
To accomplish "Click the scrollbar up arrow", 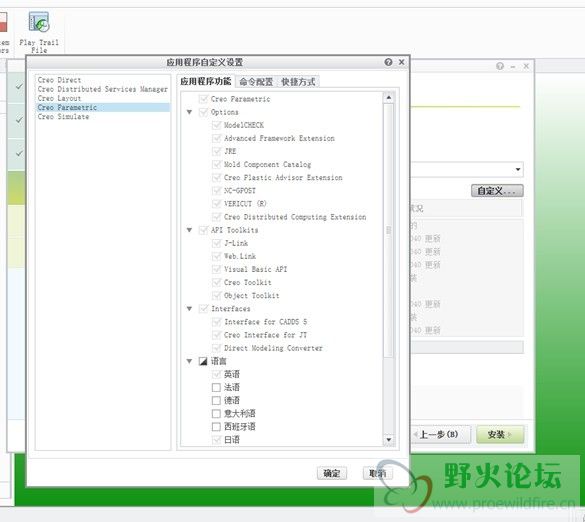I will coord(388,98).
